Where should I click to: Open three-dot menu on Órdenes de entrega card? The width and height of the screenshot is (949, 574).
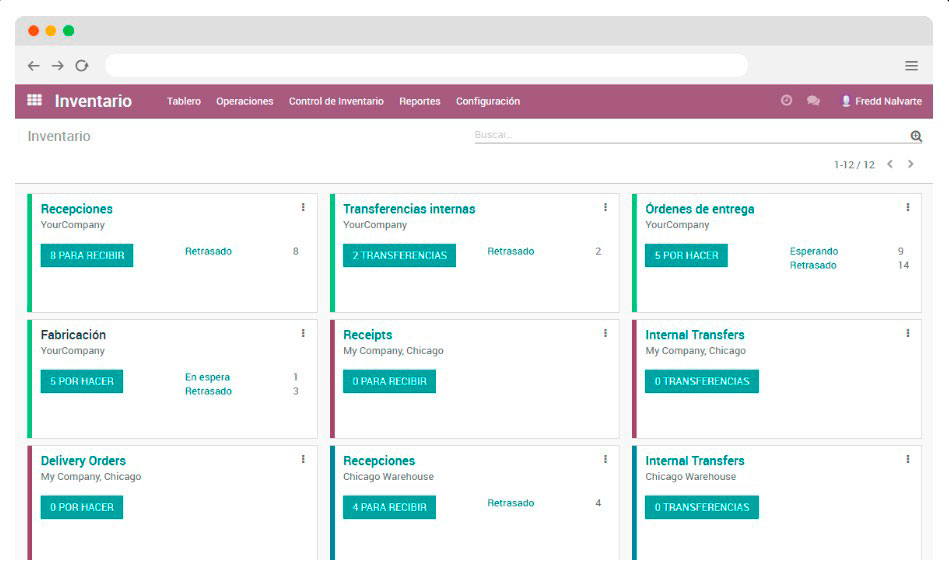tap(907, 208)
